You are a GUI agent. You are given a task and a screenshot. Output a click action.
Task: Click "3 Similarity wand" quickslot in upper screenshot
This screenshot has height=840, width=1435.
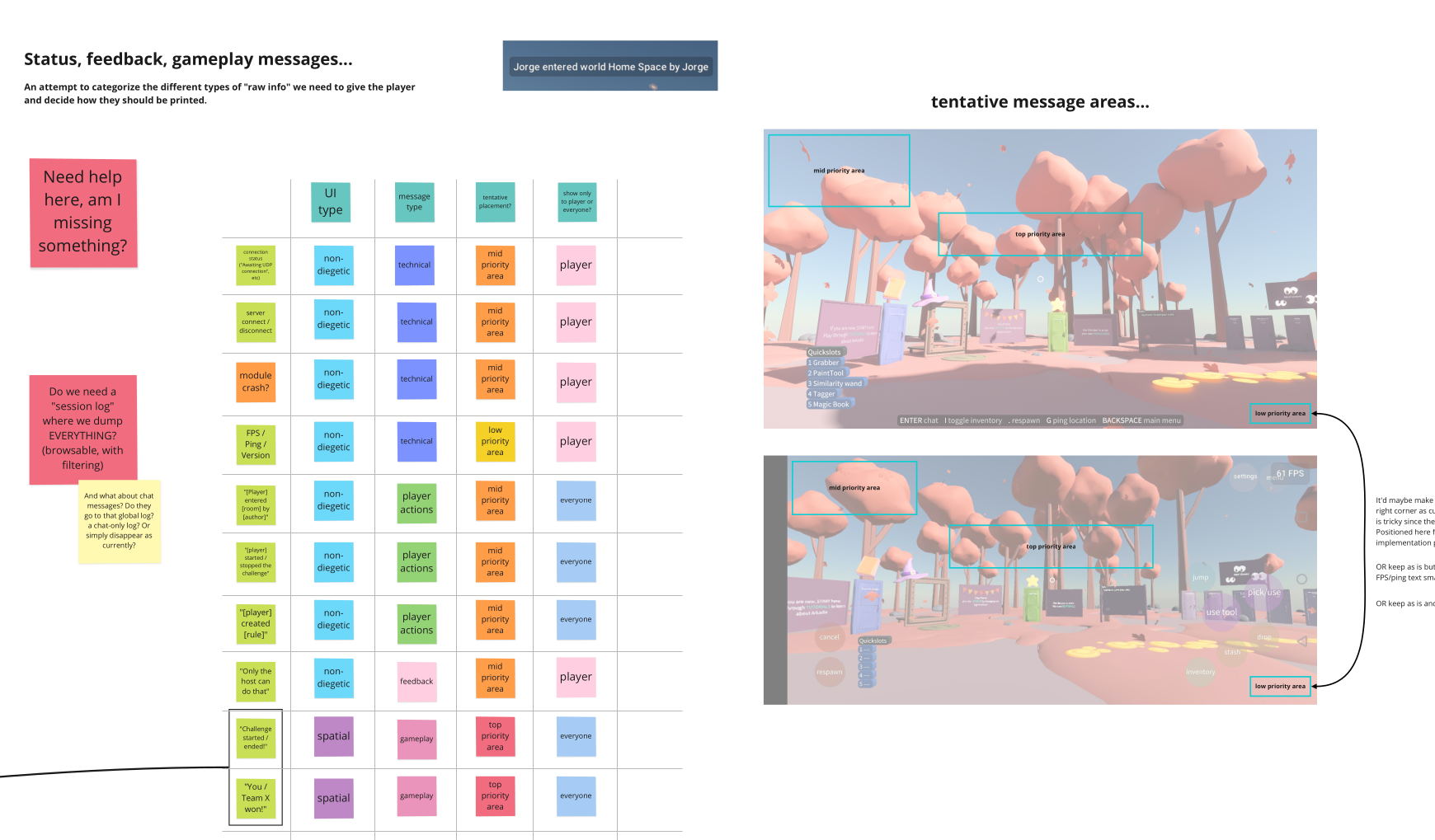coord(835,383)
